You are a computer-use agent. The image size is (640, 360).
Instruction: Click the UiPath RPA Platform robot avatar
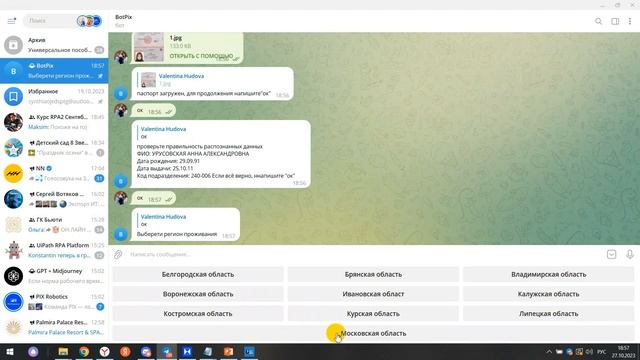tap(13, 250)
